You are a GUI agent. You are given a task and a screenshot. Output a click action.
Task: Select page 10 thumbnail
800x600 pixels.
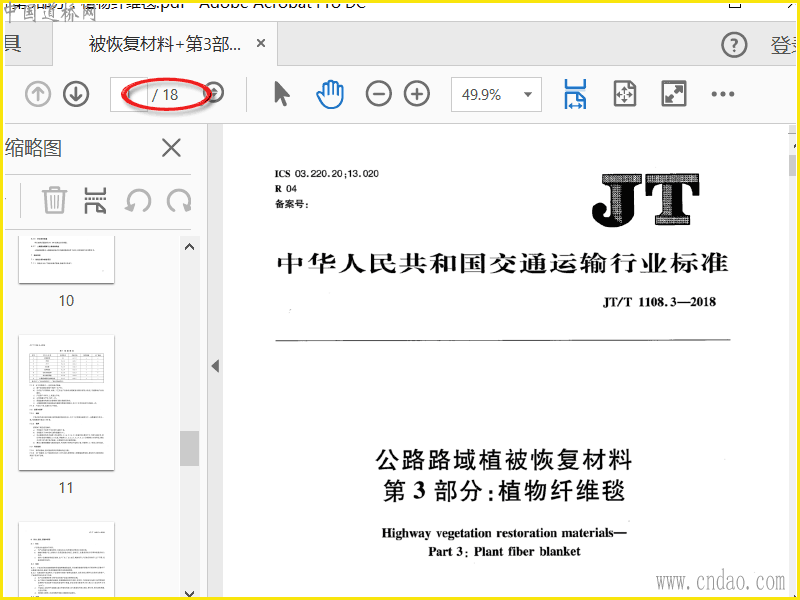[x=66, y=259]
